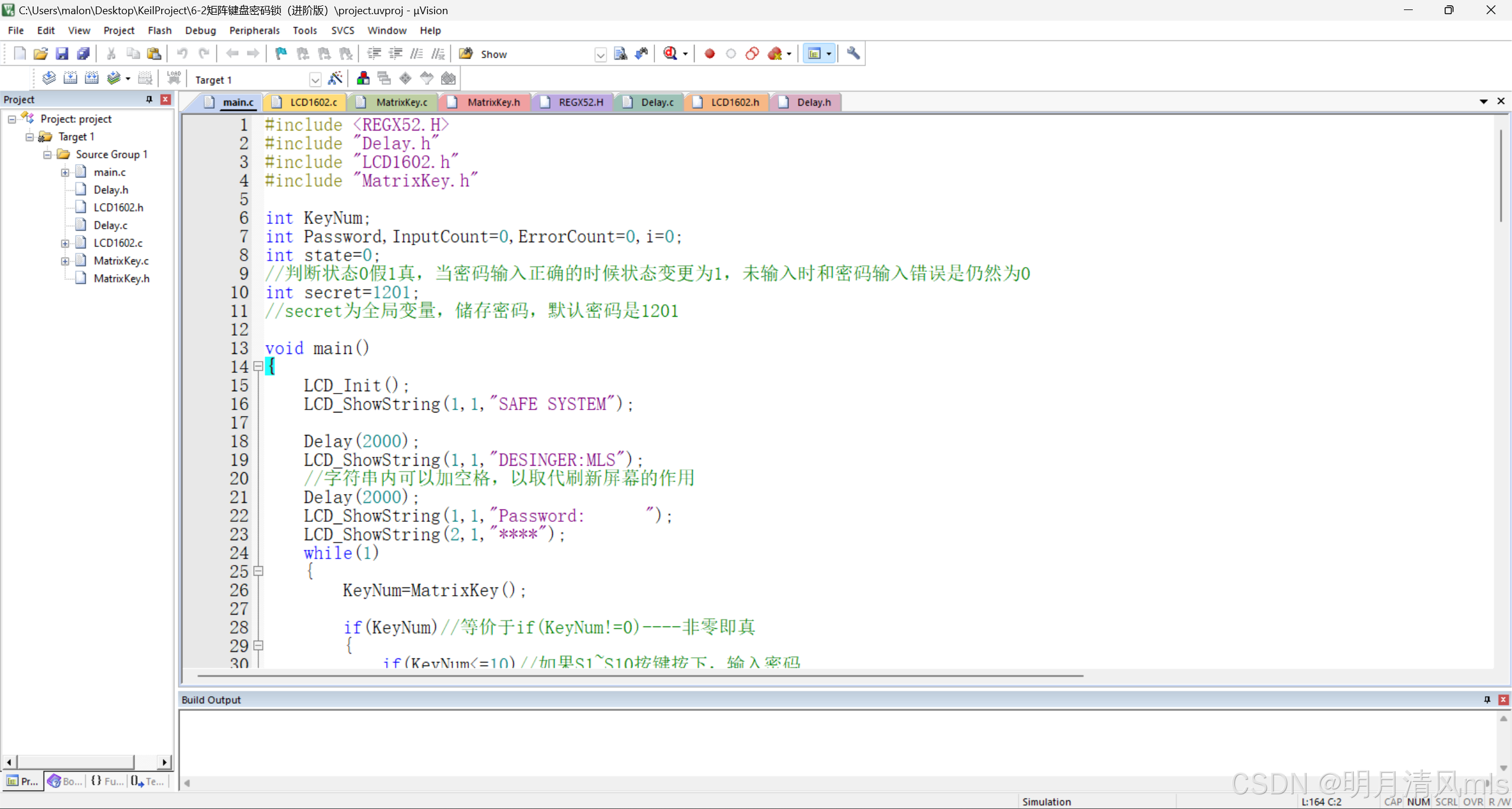The width and height of the screenshot is (1512, 809).
Task: Collapse main function fold marker at line 14
Action: tap(258, 366)
